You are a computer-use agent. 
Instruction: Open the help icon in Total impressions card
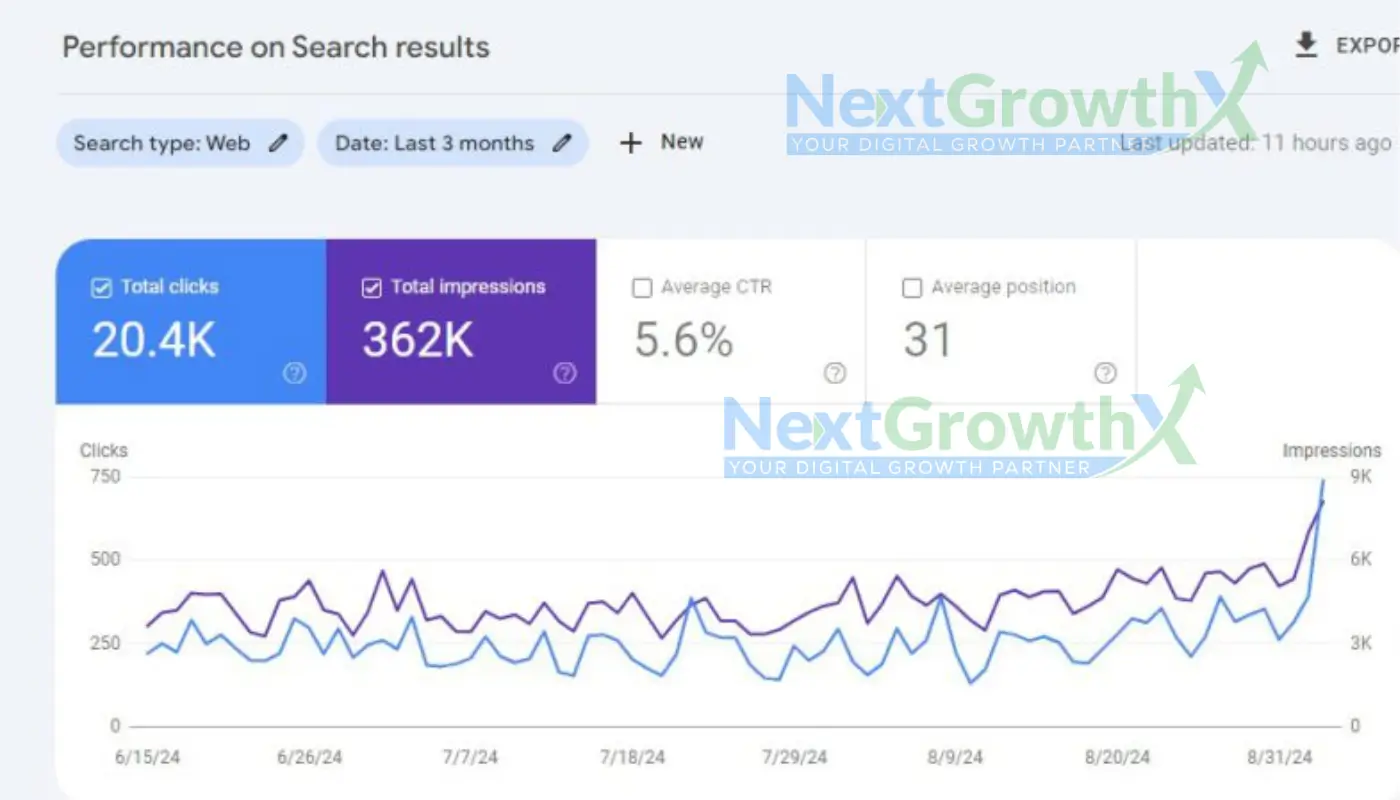tap(565, 373)
